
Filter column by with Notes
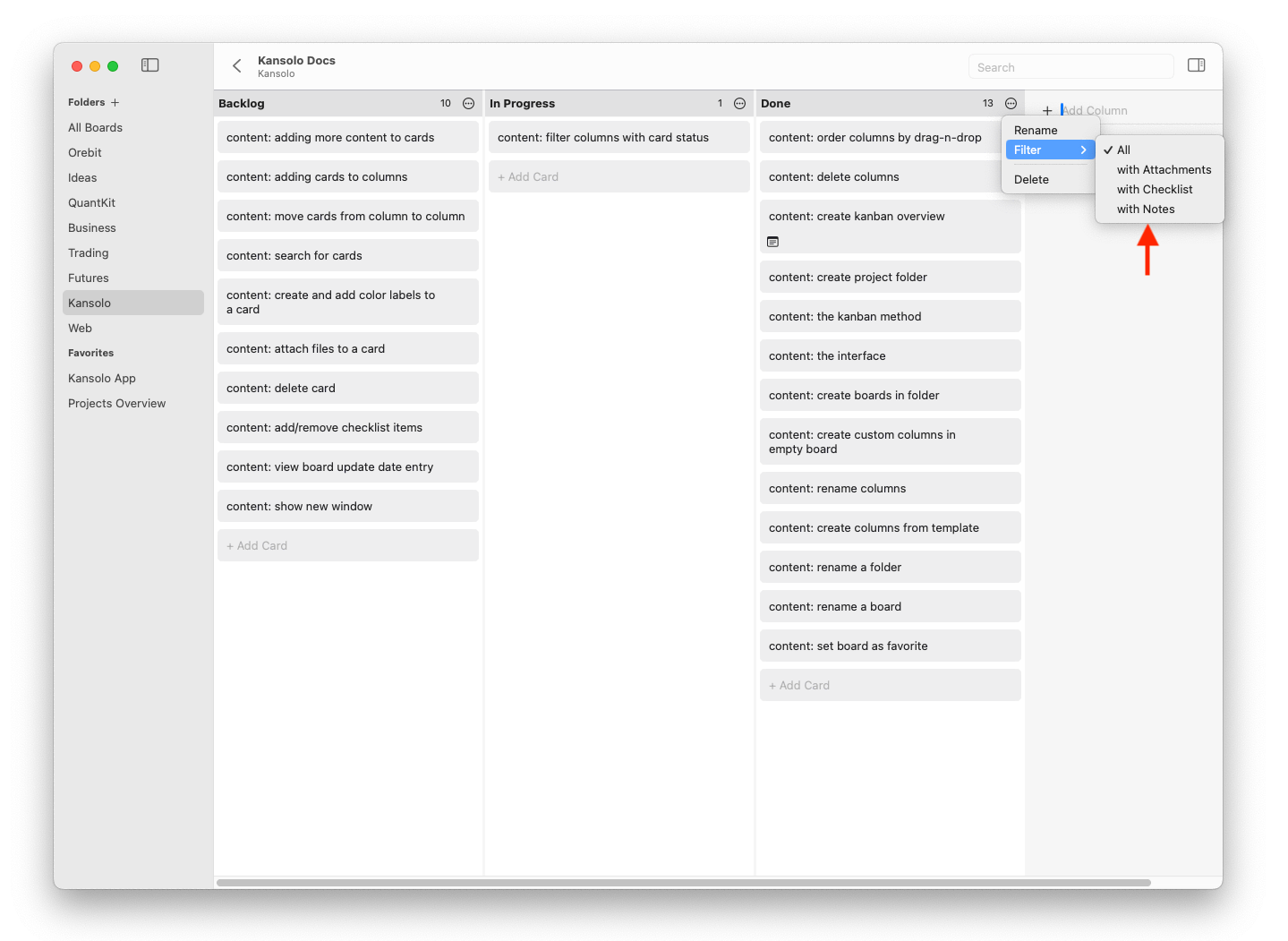point(1160,210)
